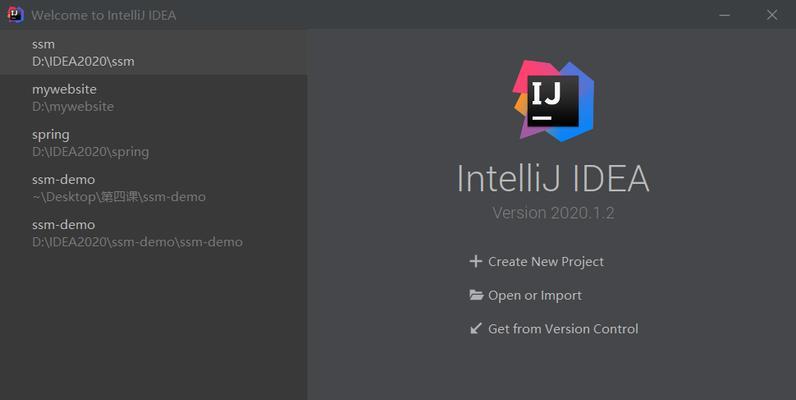Click the folder icon beside Open or Import

pos(476,295)
